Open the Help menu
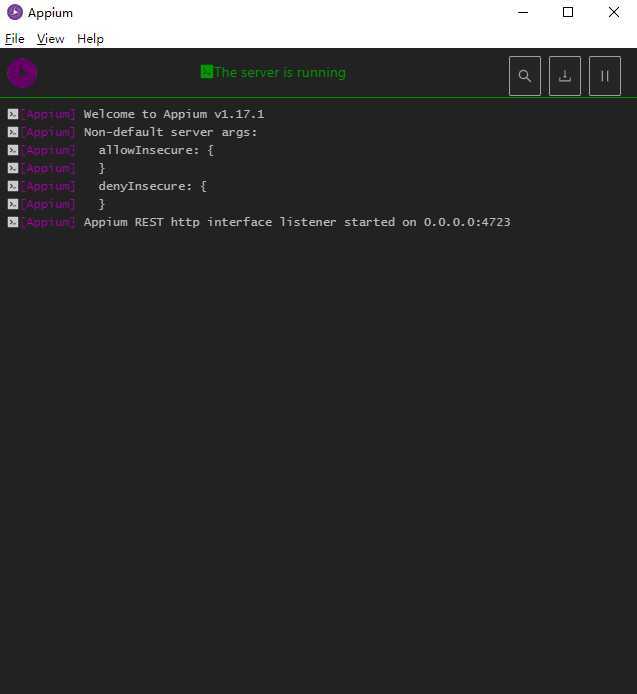 point(90,39)
